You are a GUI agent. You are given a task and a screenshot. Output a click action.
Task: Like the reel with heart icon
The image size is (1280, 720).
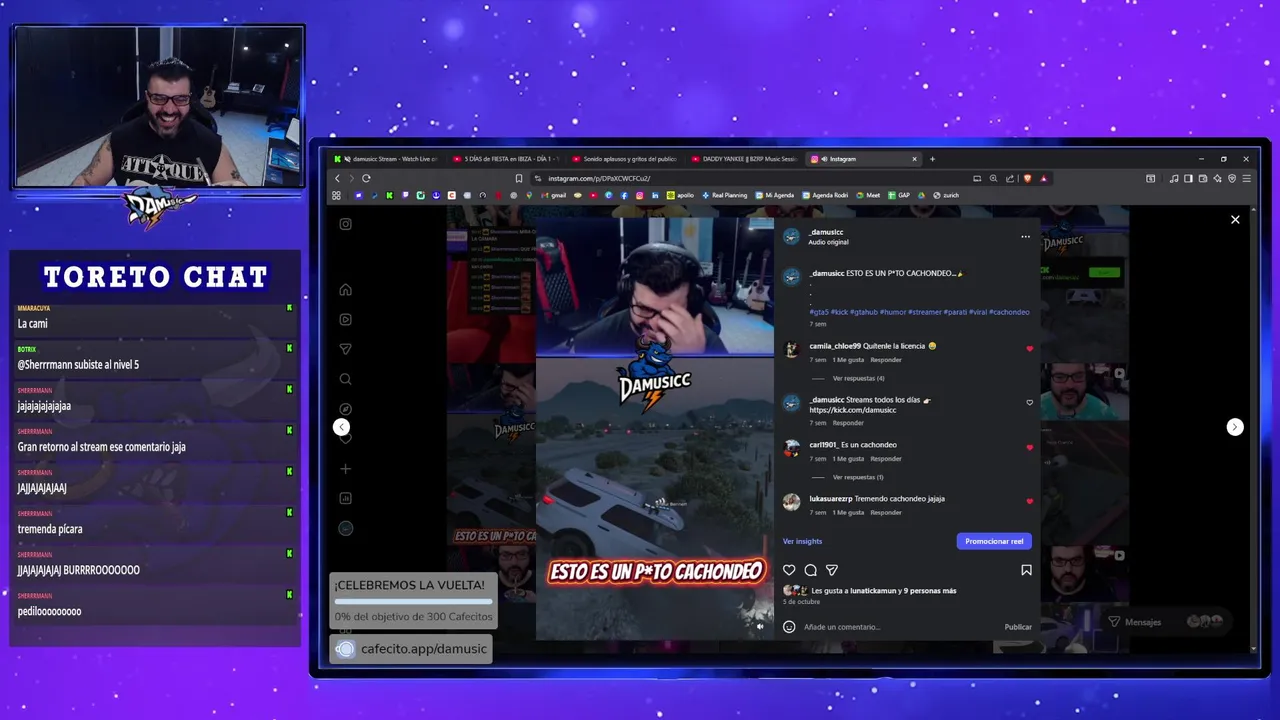789,570
